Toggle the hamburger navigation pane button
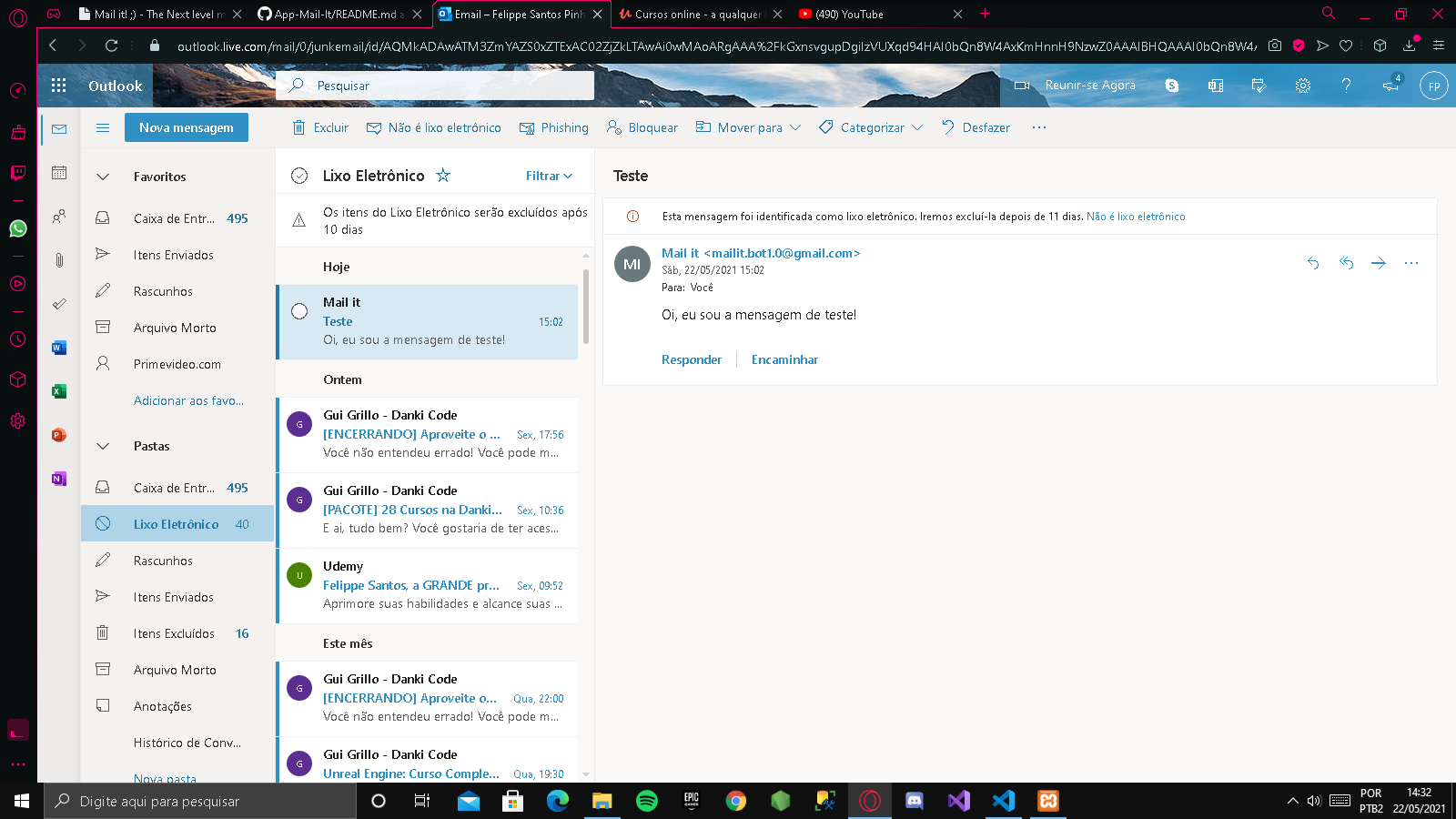Image resolution: width=1456 pixels, height=819 pixels. pos(103,127)
